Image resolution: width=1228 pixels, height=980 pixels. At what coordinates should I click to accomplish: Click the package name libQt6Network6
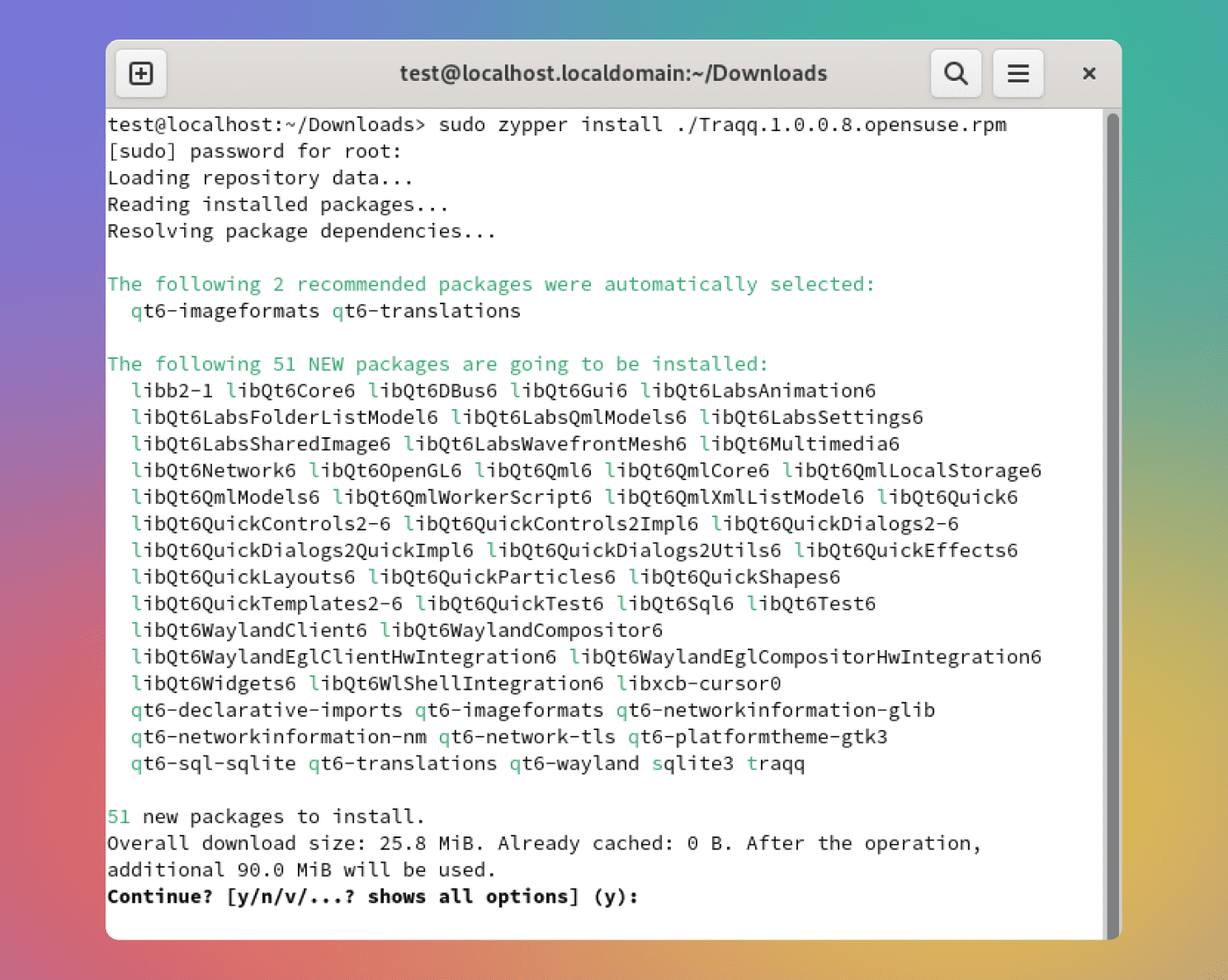coord(213,471)
